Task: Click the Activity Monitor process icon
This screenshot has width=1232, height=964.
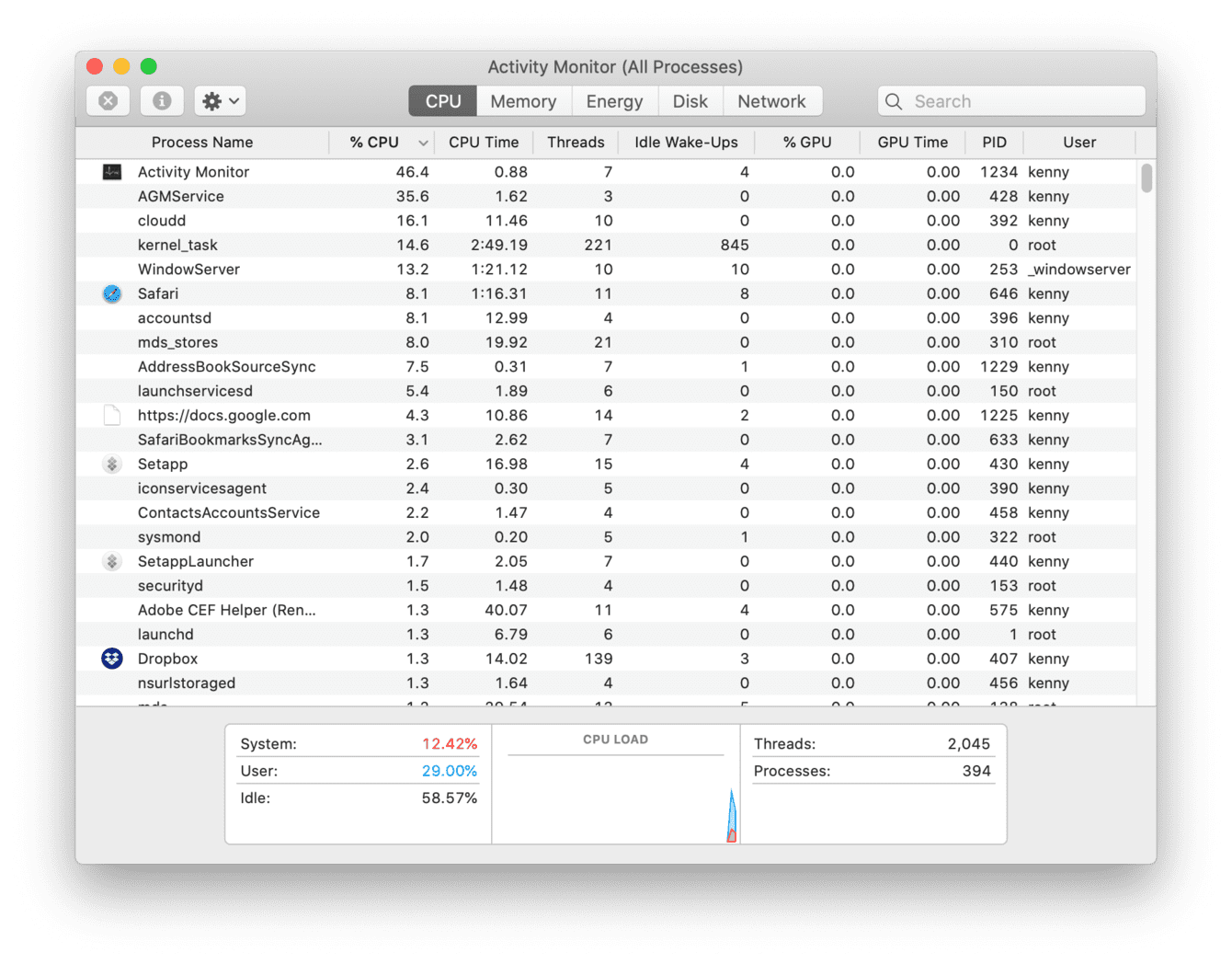Action: pos(112,172)
